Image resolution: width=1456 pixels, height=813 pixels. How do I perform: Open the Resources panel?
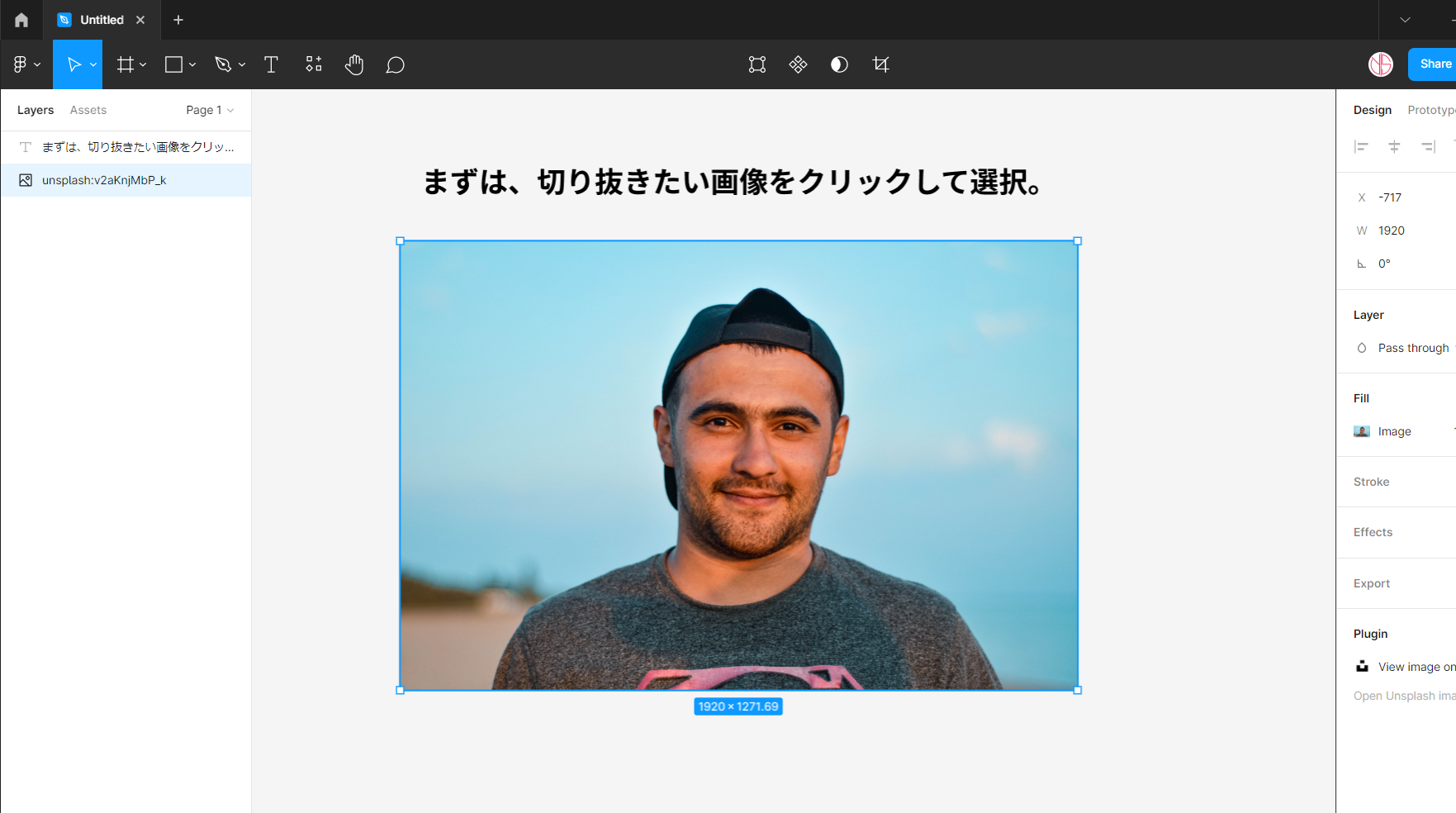click(314, 64)
